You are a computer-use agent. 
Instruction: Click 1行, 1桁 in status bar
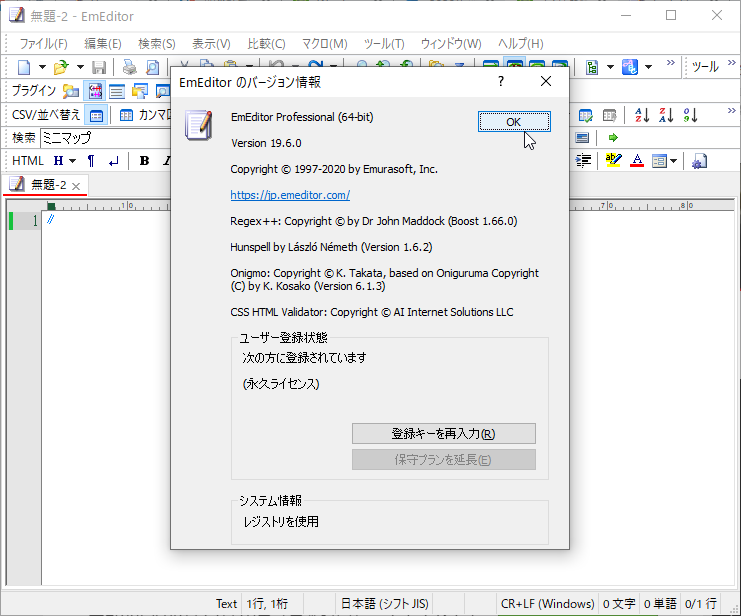(x=267, y=604)
